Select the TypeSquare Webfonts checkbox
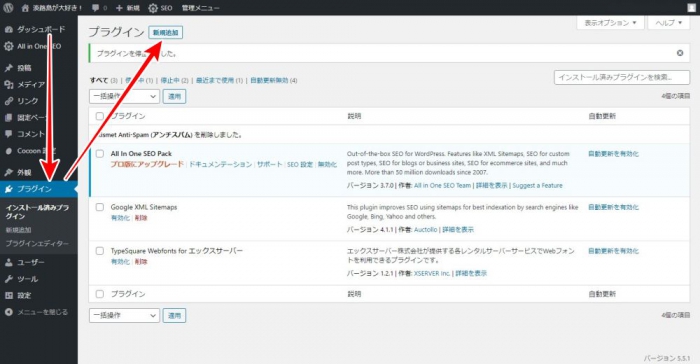This screenshot has width=700, height=364. click(100, 251)
